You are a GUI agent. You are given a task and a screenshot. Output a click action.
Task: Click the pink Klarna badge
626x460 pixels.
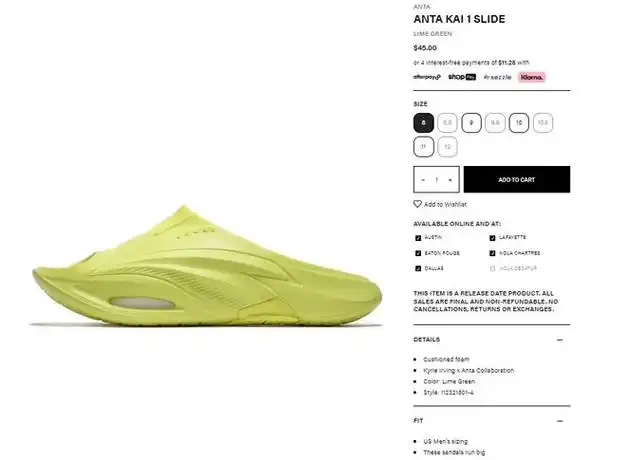point(532,77)
